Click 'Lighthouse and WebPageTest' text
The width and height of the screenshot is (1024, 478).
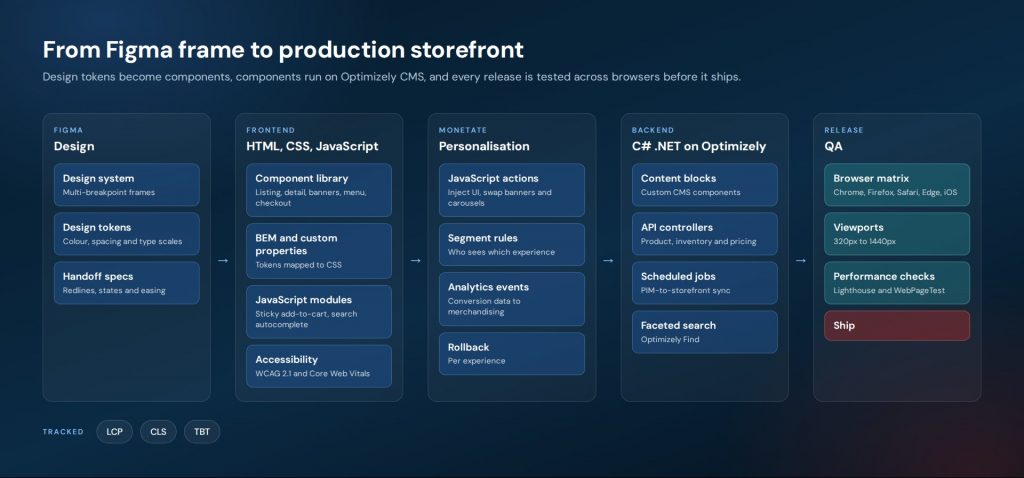click(889, 291)
